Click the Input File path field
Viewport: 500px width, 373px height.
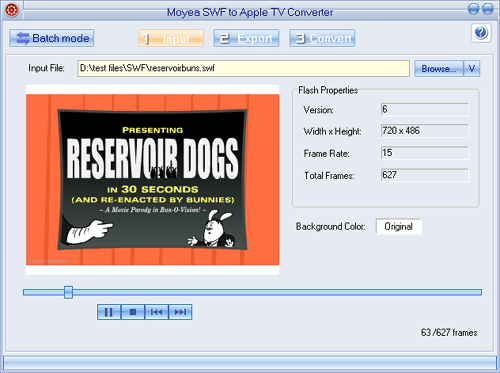pos(243,68)
